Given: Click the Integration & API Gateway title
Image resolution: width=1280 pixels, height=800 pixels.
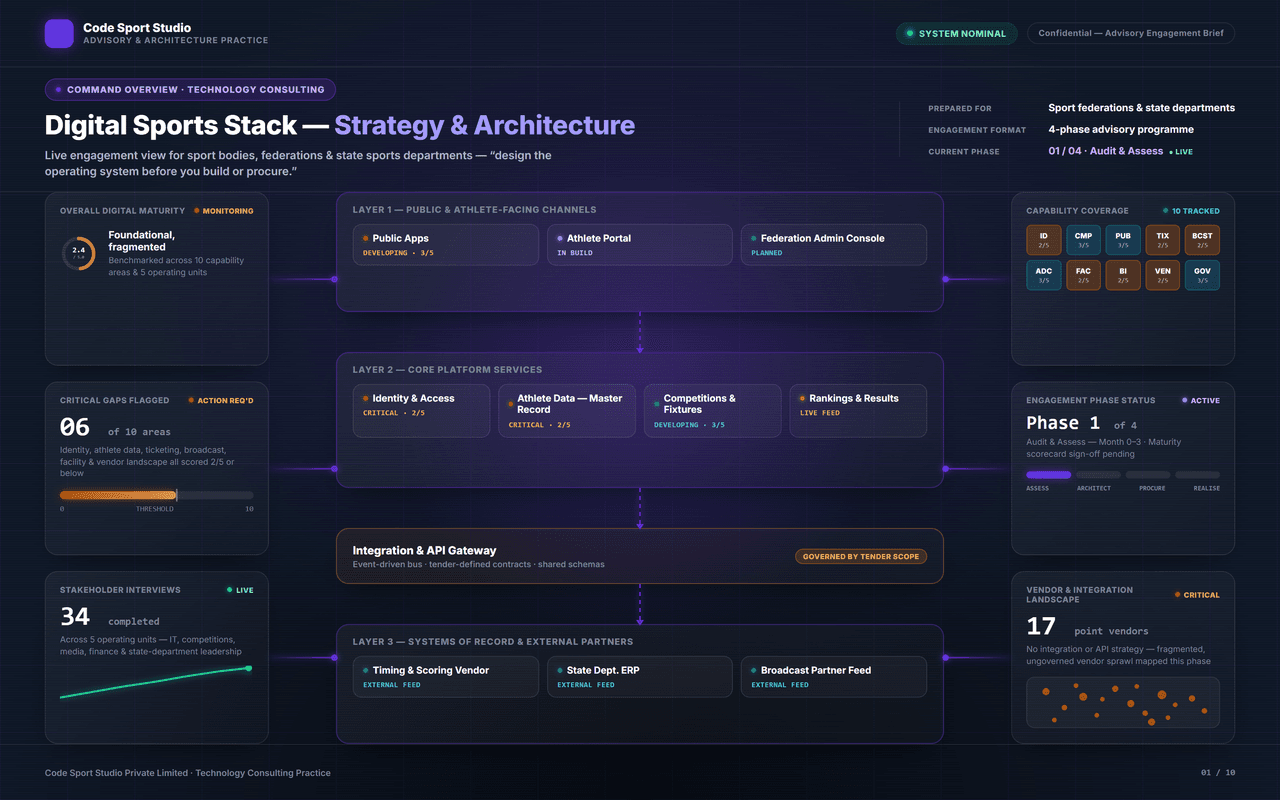Looking at the screenshot, I should pyautogui.click(x=424, y=551).
